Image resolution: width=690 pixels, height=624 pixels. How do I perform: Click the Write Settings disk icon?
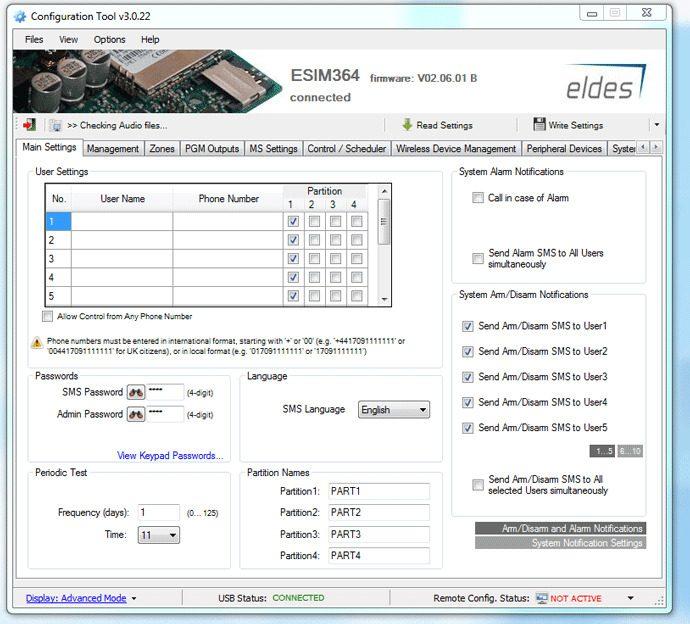539,125
